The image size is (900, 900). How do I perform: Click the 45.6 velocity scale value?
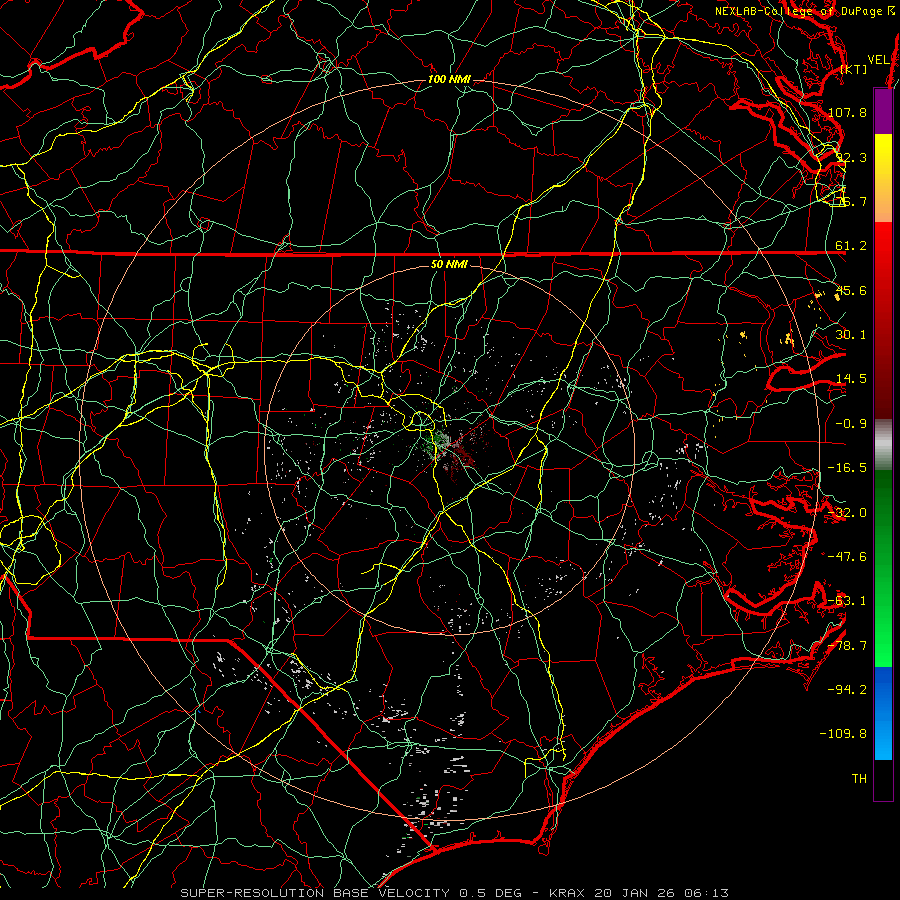851,290
